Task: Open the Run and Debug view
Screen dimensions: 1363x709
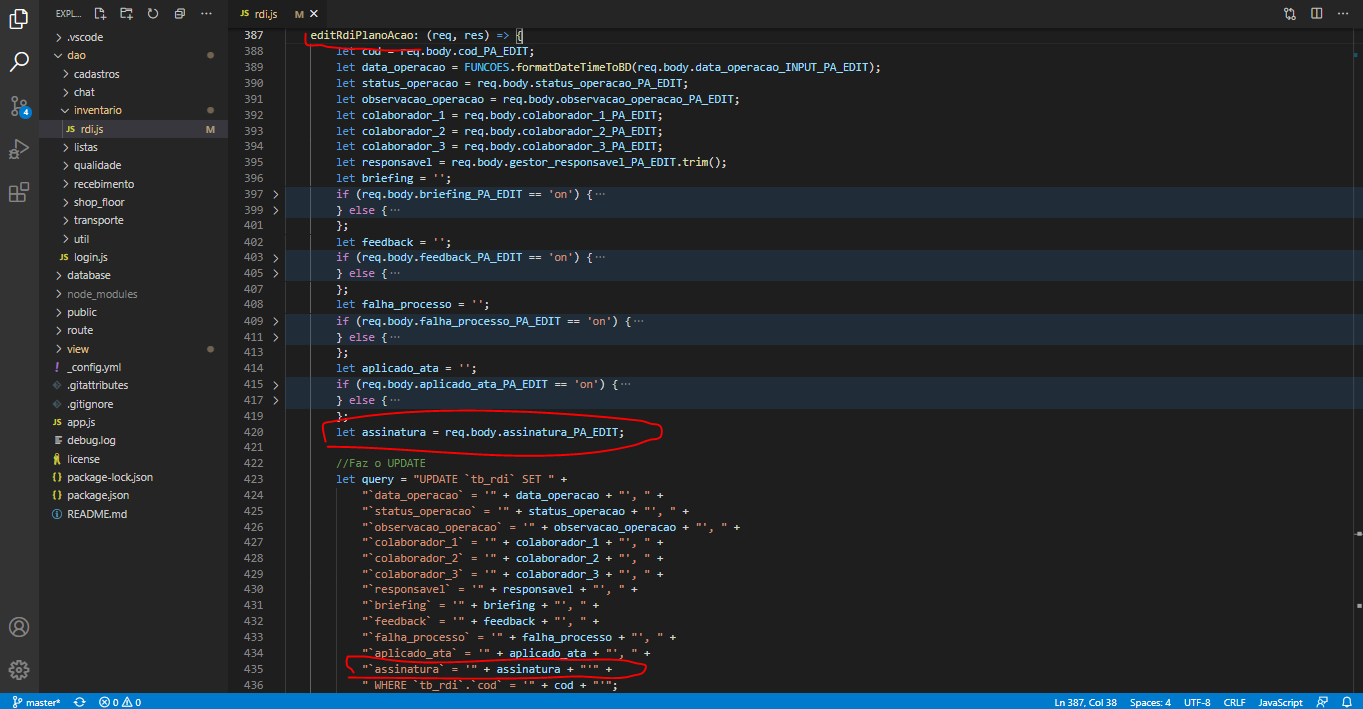Action: [19, 149]
